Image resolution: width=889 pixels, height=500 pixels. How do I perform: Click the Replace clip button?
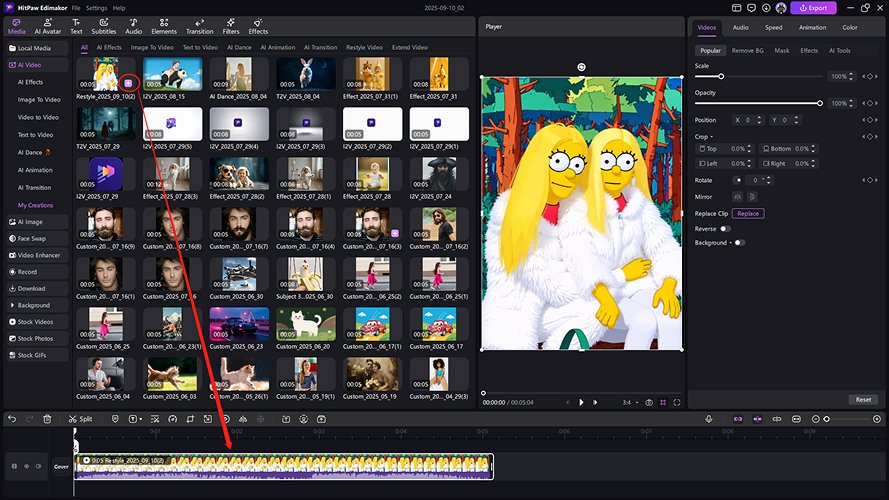pyautogui.click(x=748, y=214)
